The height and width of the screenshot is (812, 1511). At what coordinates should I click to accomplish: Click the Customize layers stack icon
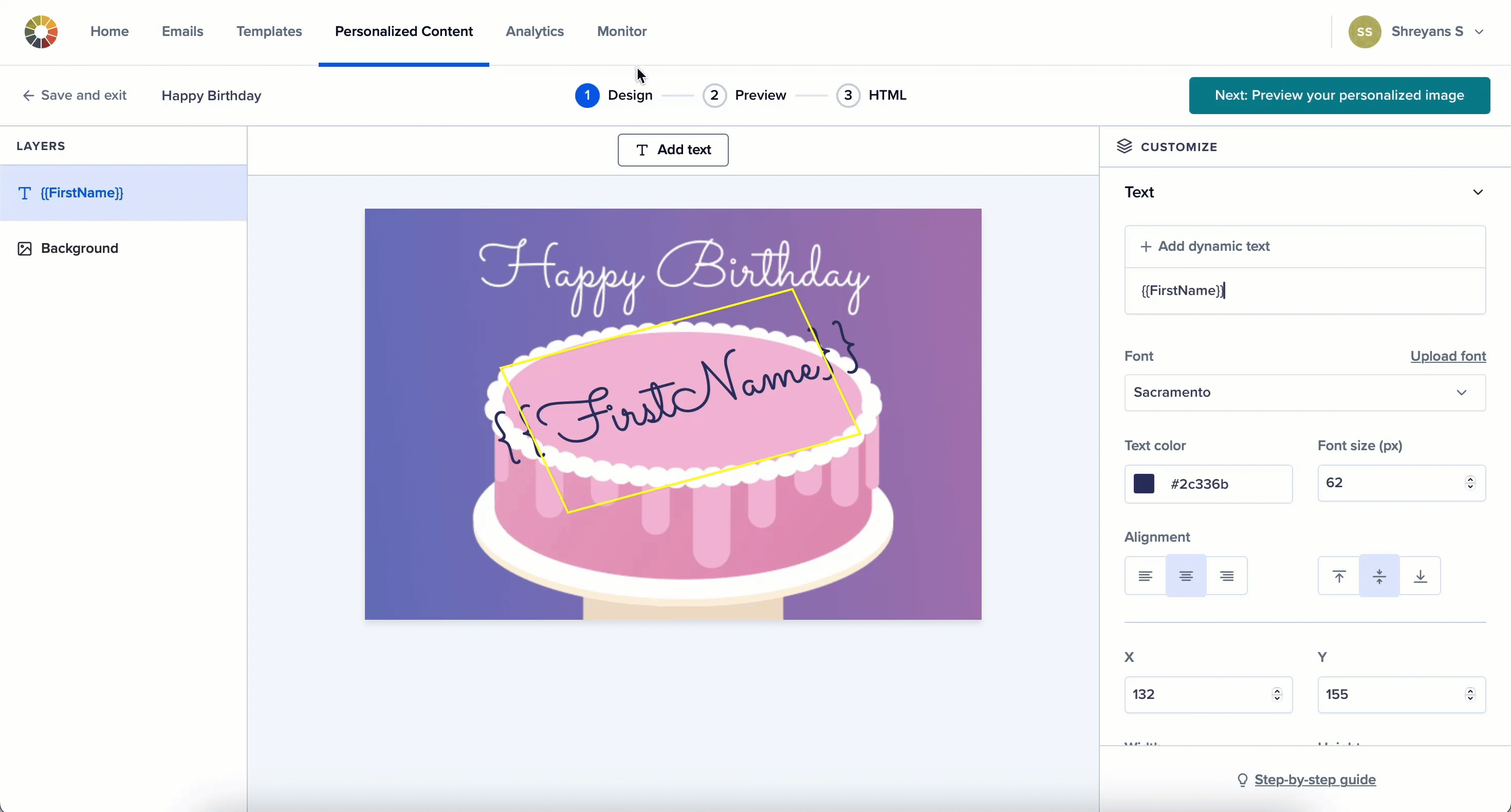[x=1124, y=146]
